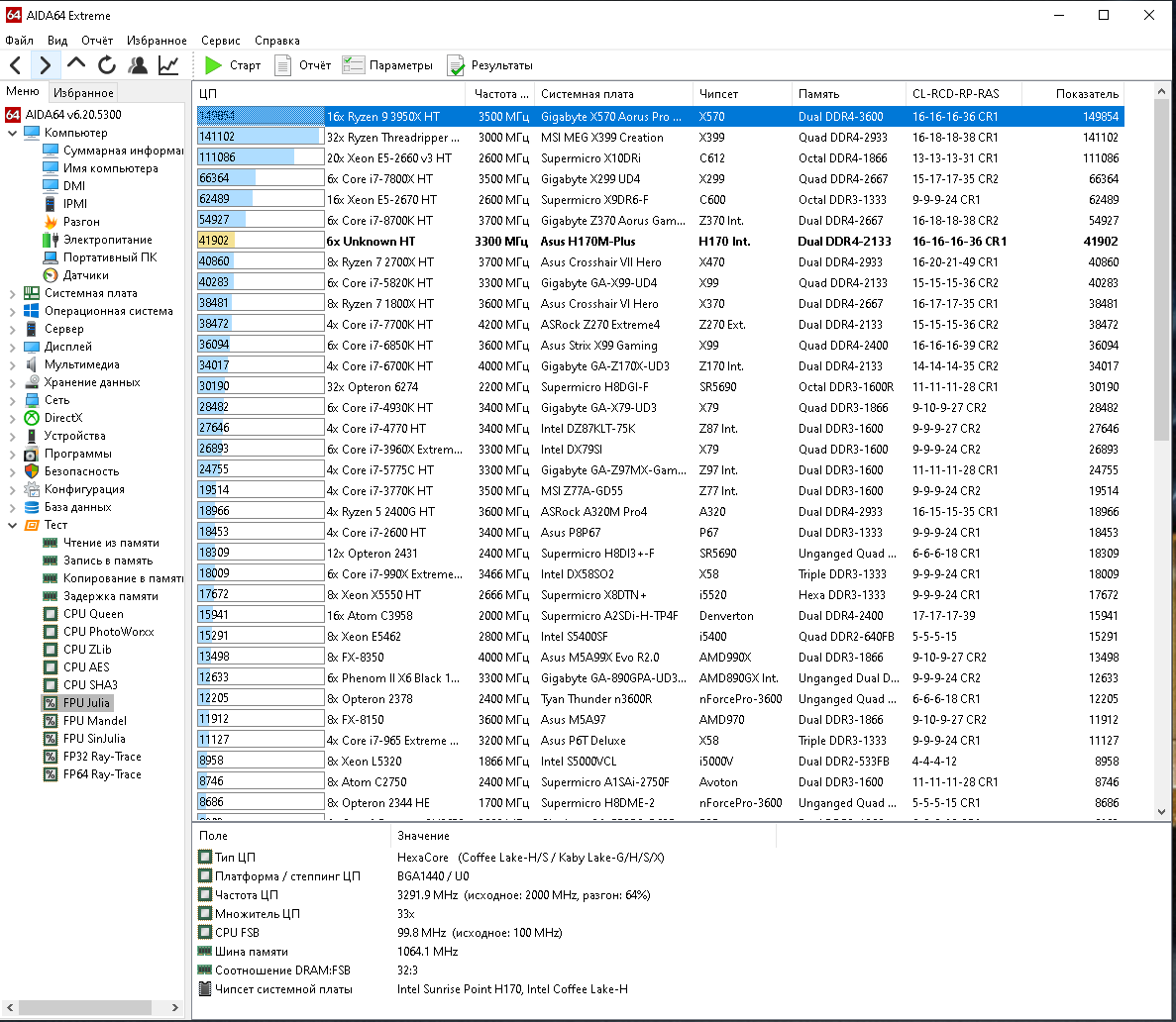Image resolution: width=1176 pixels, height=1022 pixels.
Task: Open the Датчики sensors item
Action: pos(85,275)
